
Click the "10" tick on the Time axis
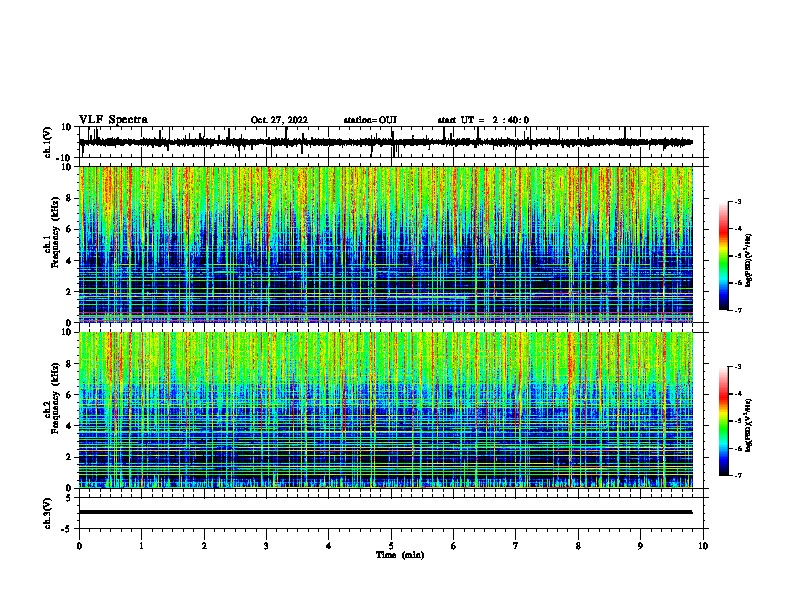tap(703, 546)
